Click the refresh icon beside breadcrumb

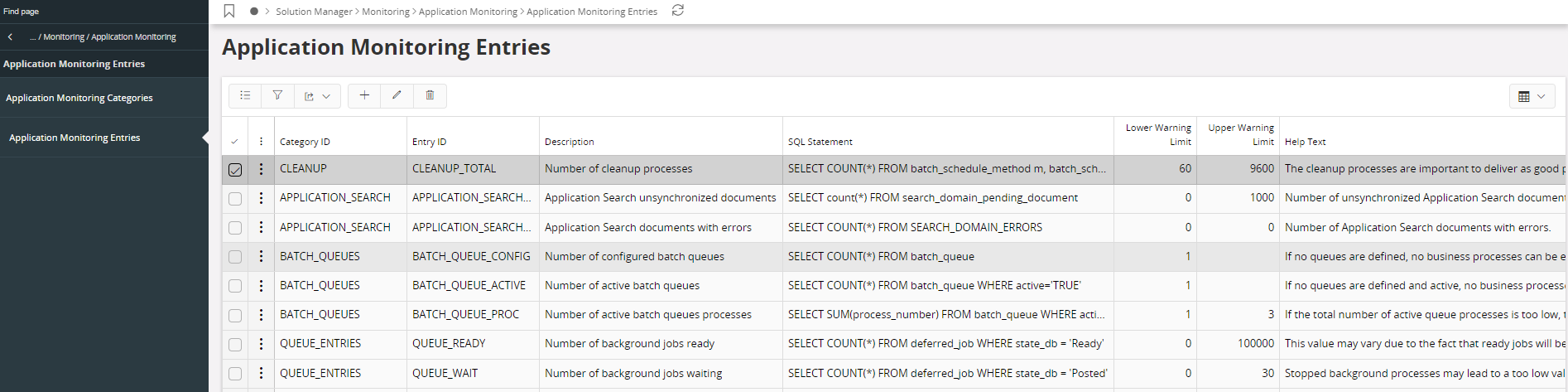pos(677,11)
